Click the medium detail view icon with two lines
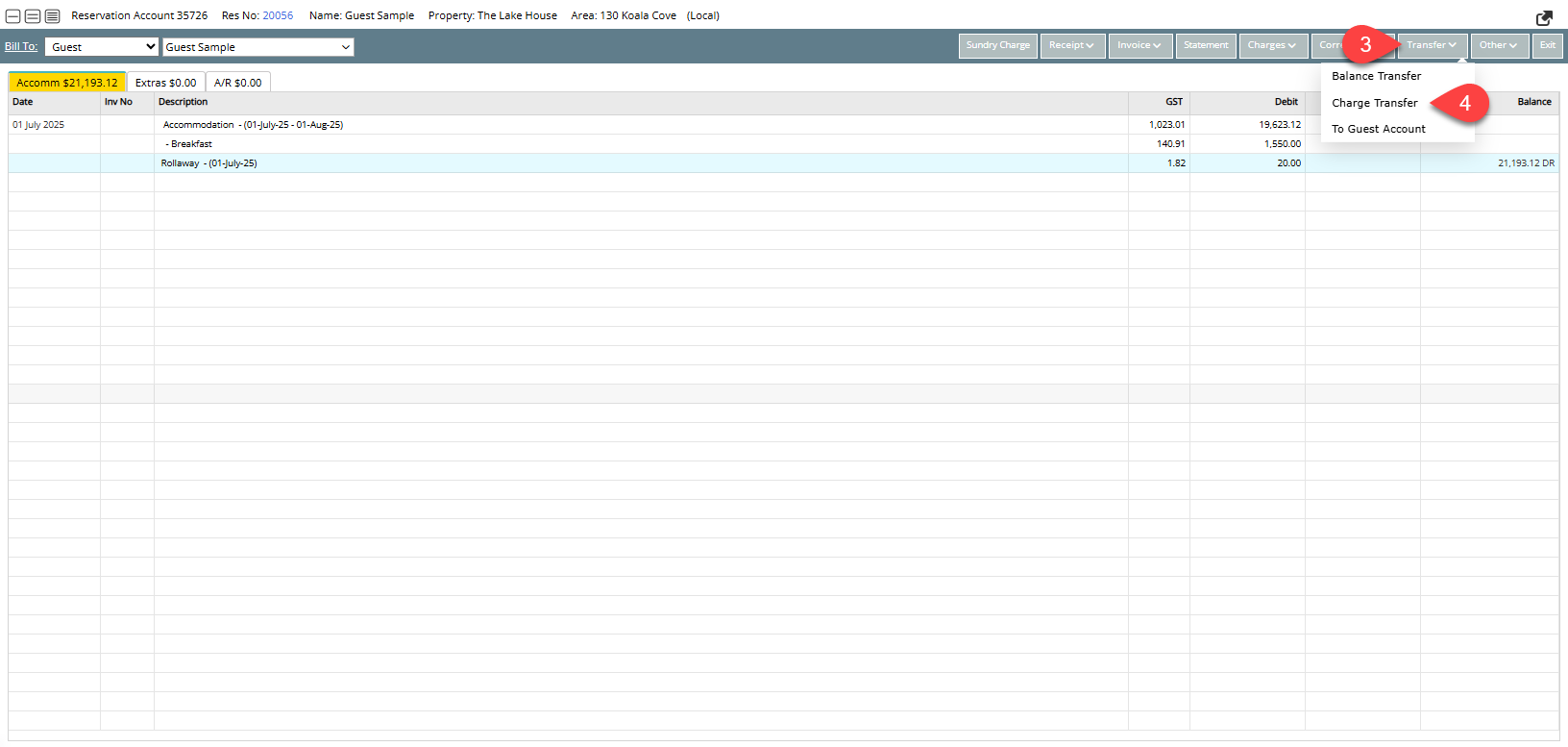 pyautogui.click(x=33, y=16)
